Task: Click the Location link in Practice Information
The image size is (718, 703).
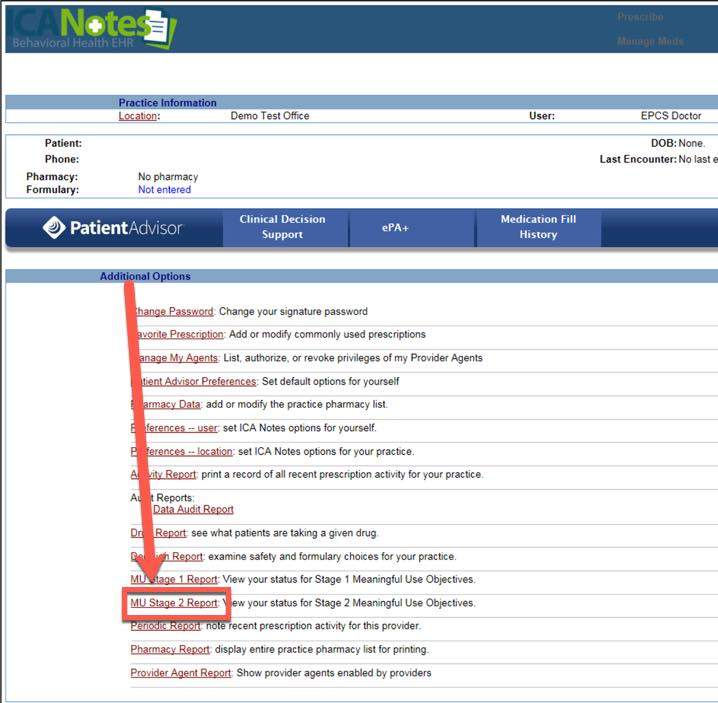Action: coord(137,116)
